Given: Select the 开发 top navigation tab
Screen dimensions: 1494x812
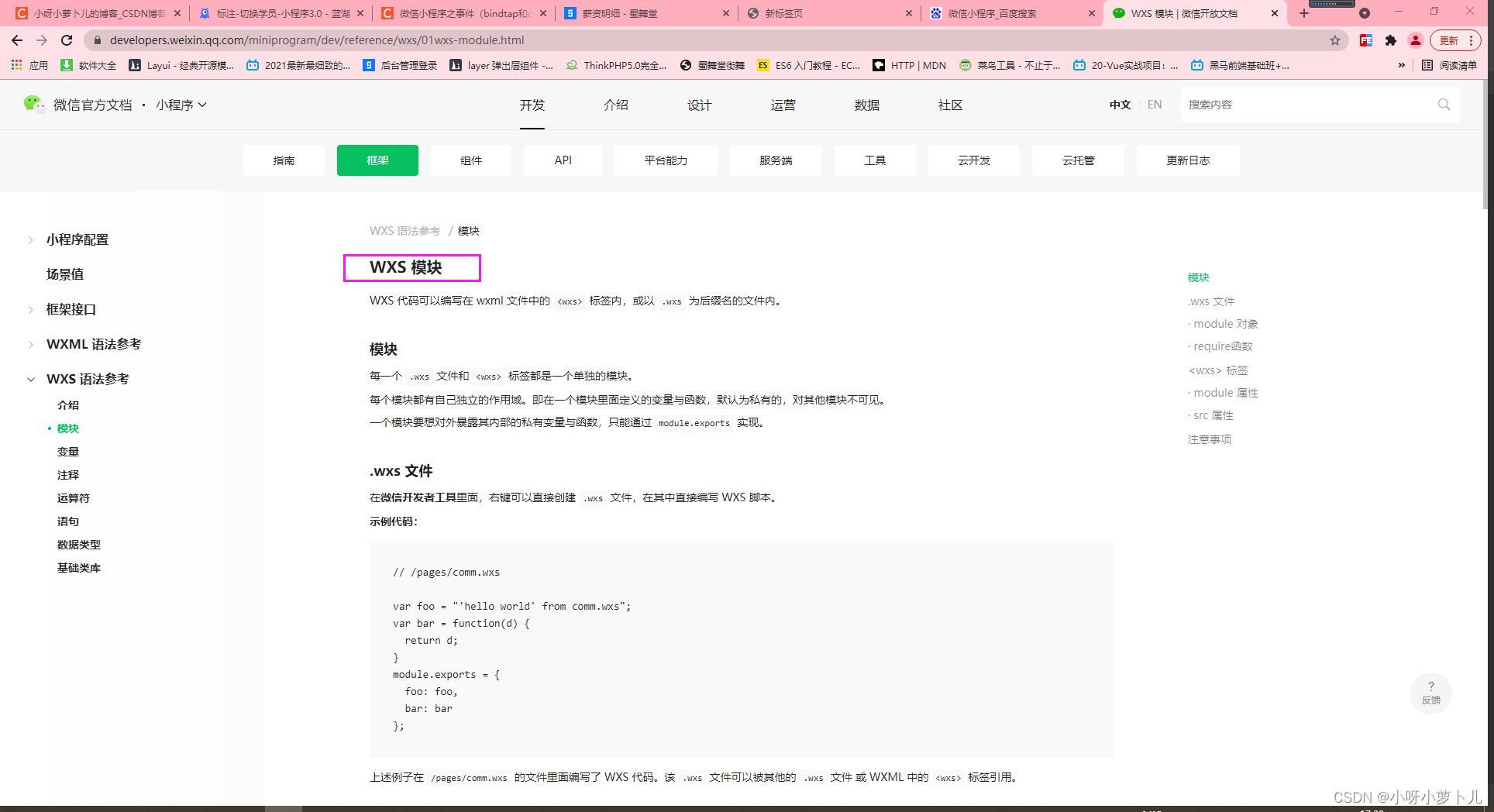Looking at the screenshot, I should tap(532, 105).
